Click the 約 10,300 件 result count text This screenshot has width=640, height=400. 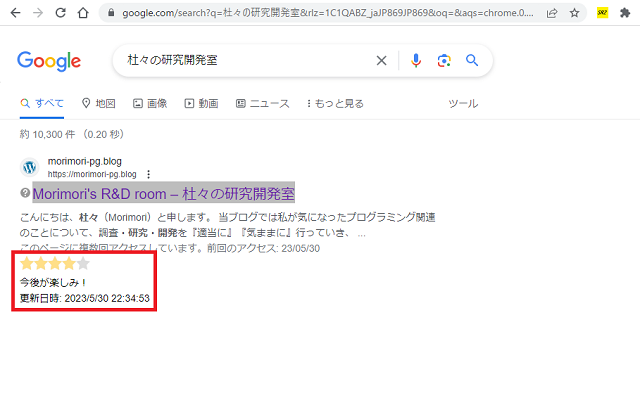(47, 134)
